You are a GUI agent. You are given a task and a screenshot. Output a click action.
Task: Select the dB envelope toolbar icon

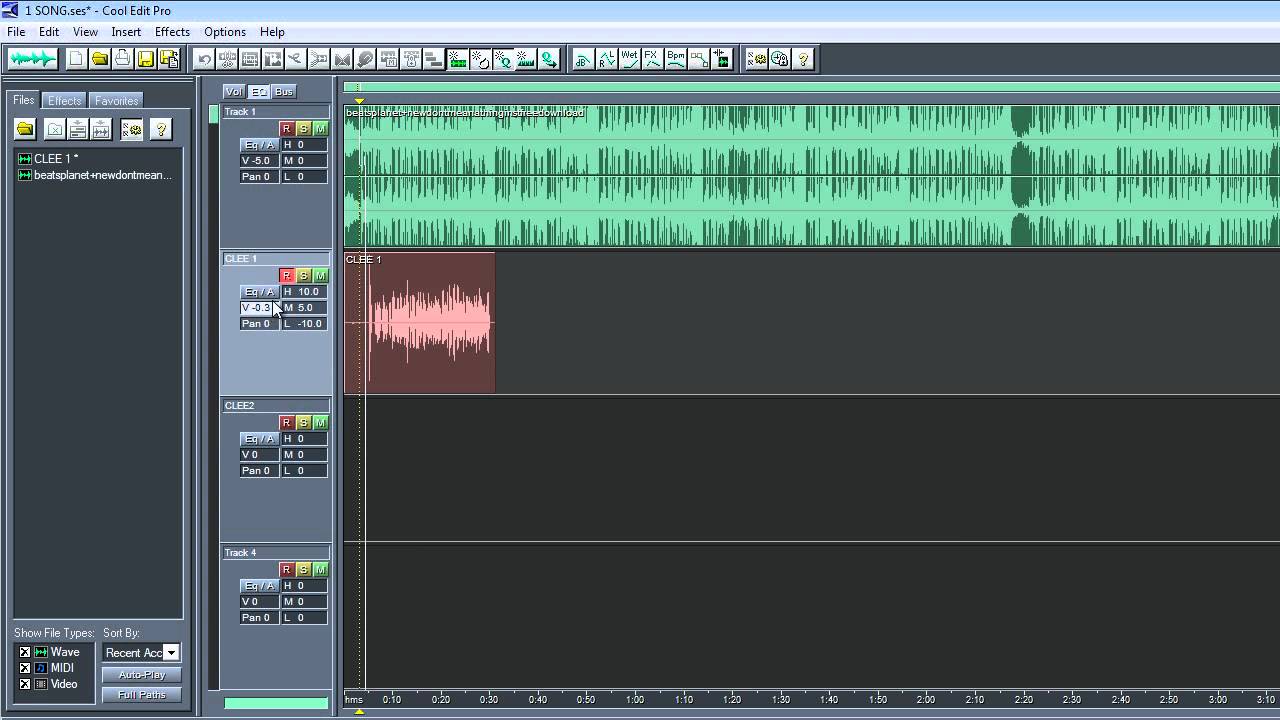click(583, 59)
